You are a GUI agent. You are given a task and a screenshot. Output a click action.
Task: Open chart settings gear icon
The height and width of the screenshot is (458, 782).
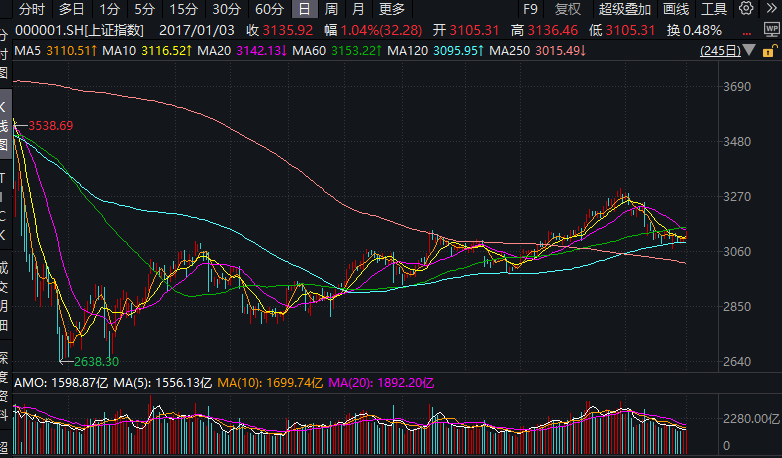click(747, 9)
